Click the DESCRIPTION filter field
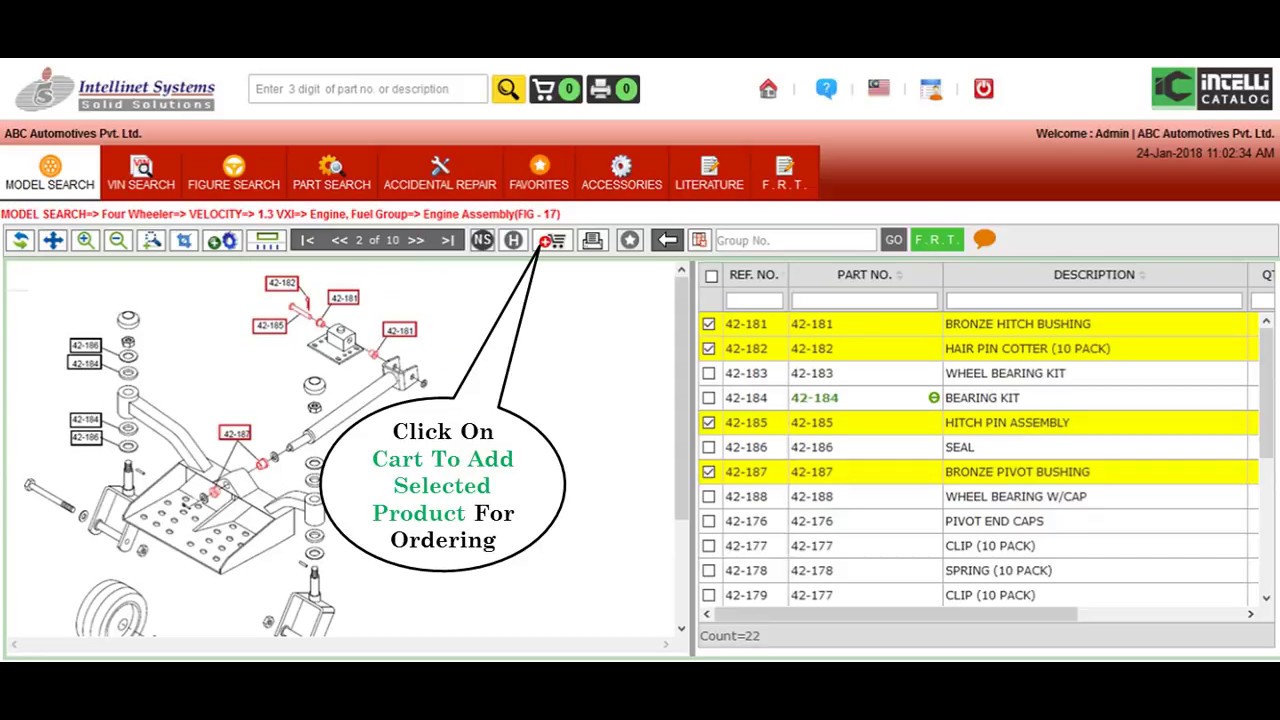This screenshot has width=1280, height=720. pyautogui.click(x=1094, y=300)
